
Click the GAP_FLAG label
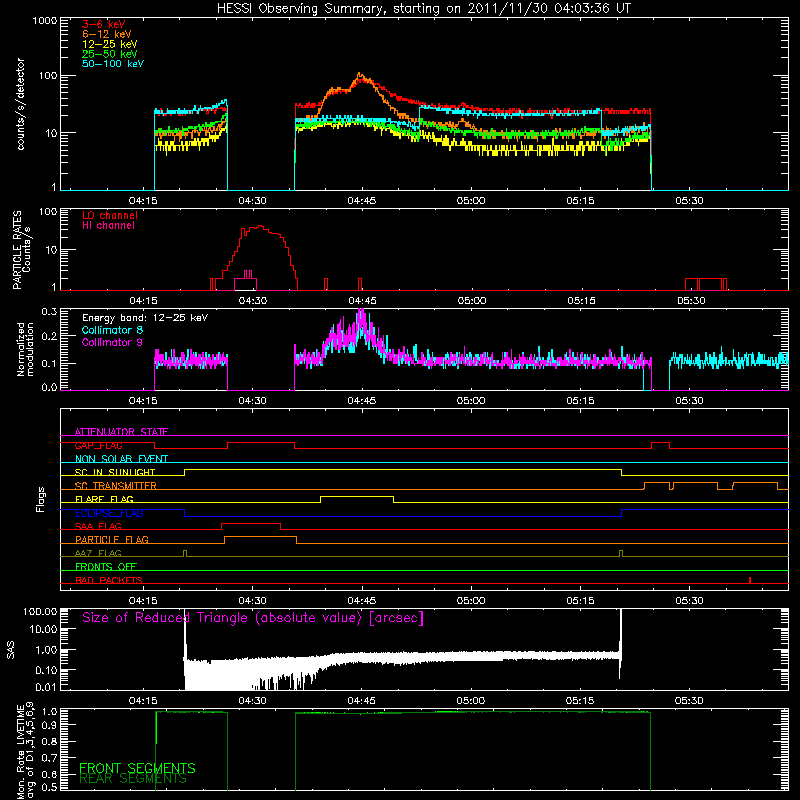pyautogui.click(x=98, y=445)
